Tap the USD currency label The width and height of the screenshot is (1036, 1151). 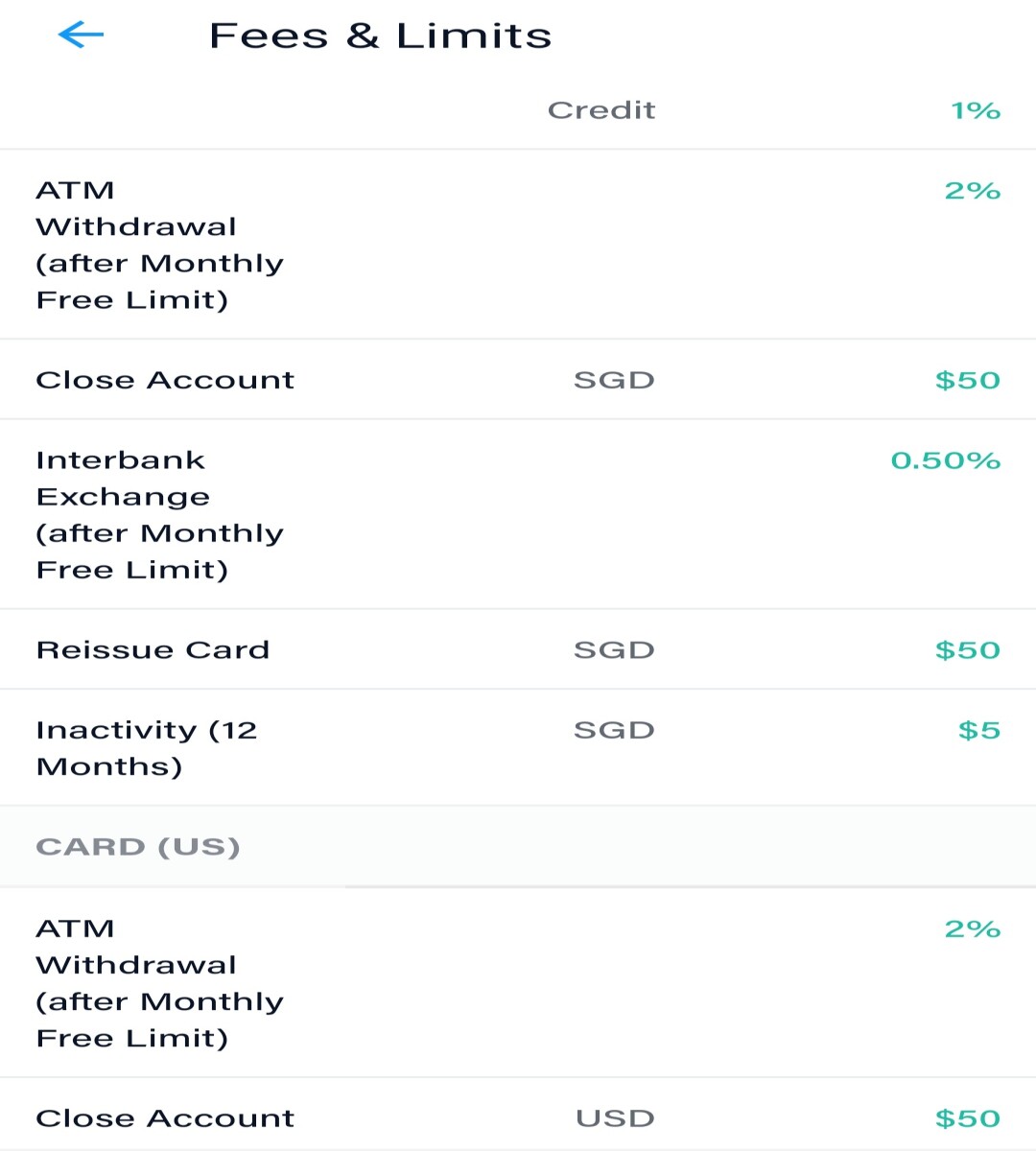615,1118
